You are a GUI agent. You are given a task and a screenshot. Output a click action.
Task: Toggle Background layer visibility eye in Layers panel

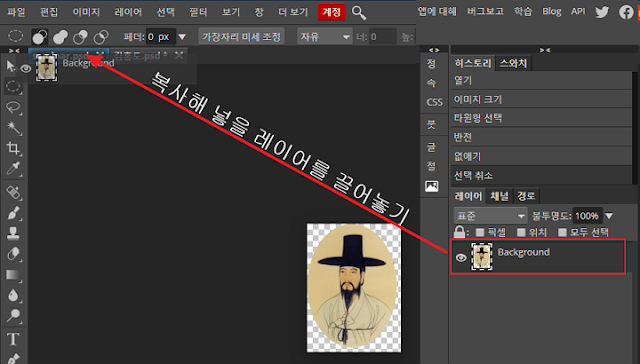point(461,258)
